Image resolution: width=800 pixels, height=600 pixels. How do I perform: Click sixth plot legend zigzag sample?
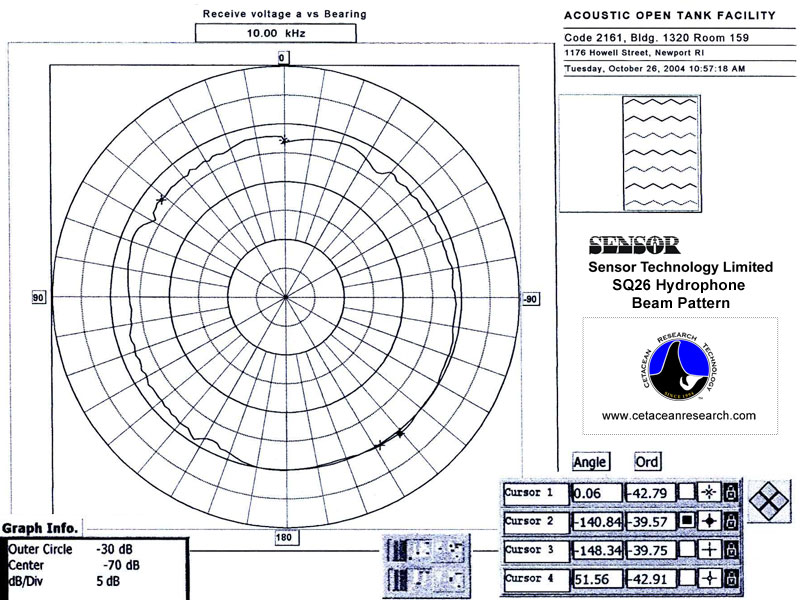point(661,186)
